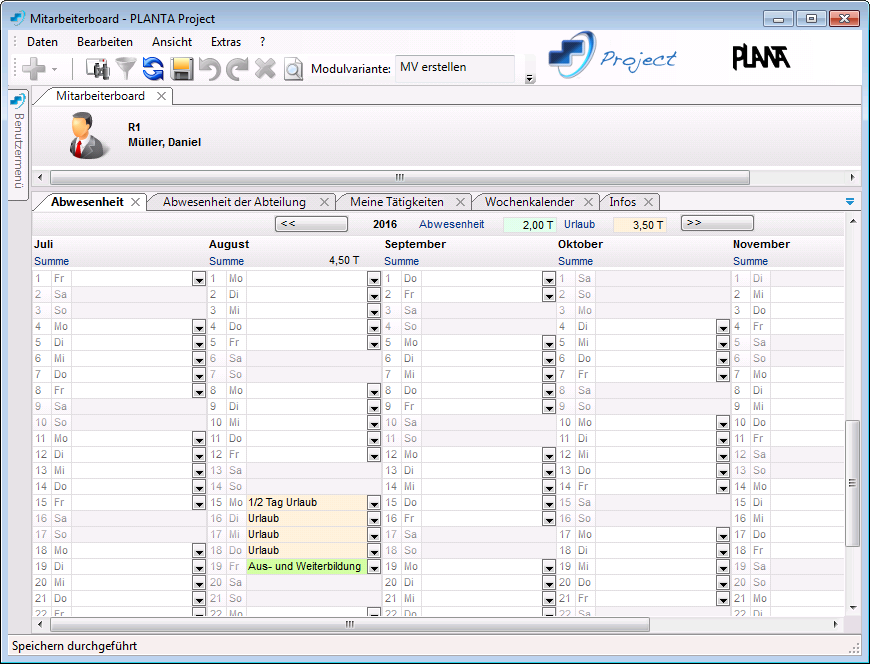Viewport: 870px width, 664px height.
Task: Open the Ansicht menu
Action: click(172, 42)
